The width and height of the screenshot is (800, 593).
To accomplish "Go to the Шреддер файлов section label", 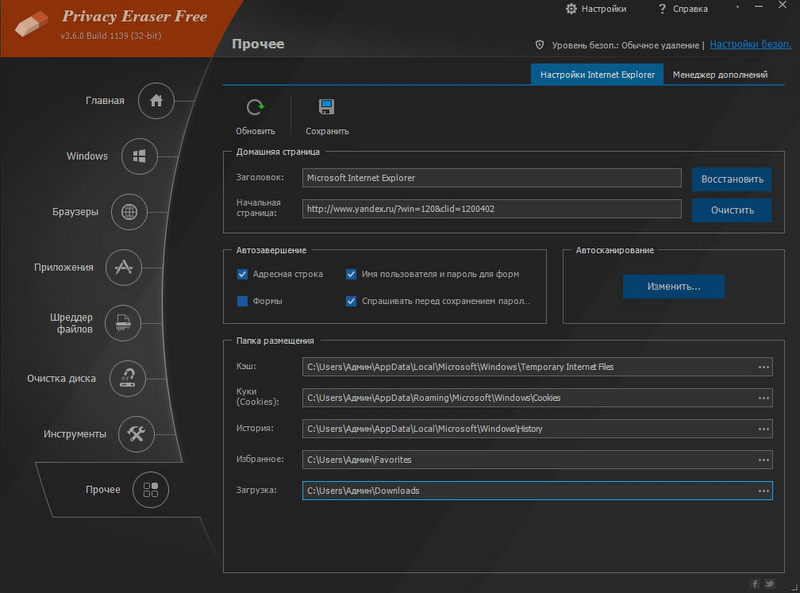I will pyautogui.click(x=71, y=323).
